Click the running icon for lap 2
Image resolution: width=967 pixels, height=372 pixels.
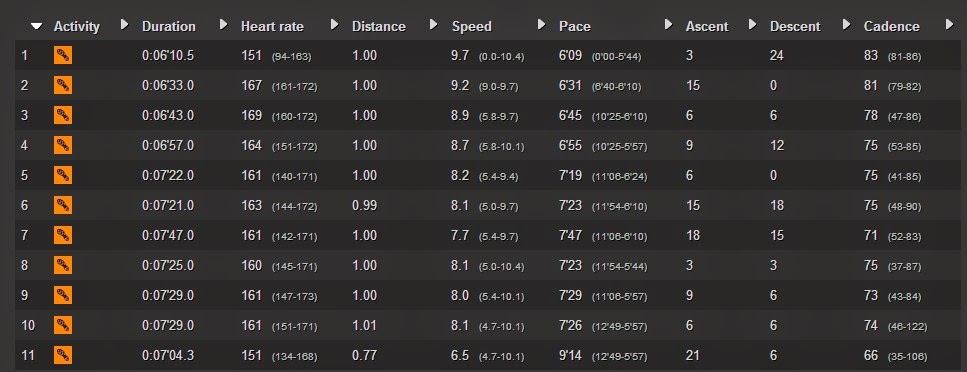pos(62,85)
